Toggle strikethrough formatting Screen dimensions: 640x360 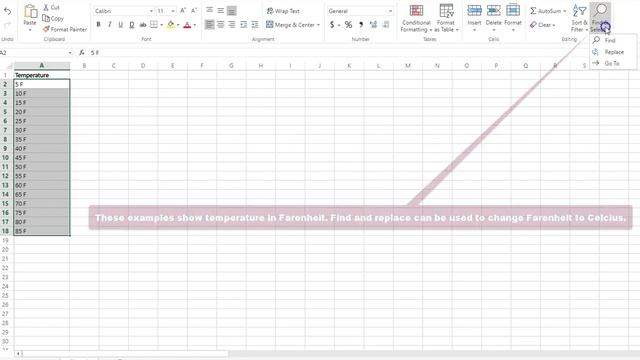pyautogui.click(x=143, y=25)
